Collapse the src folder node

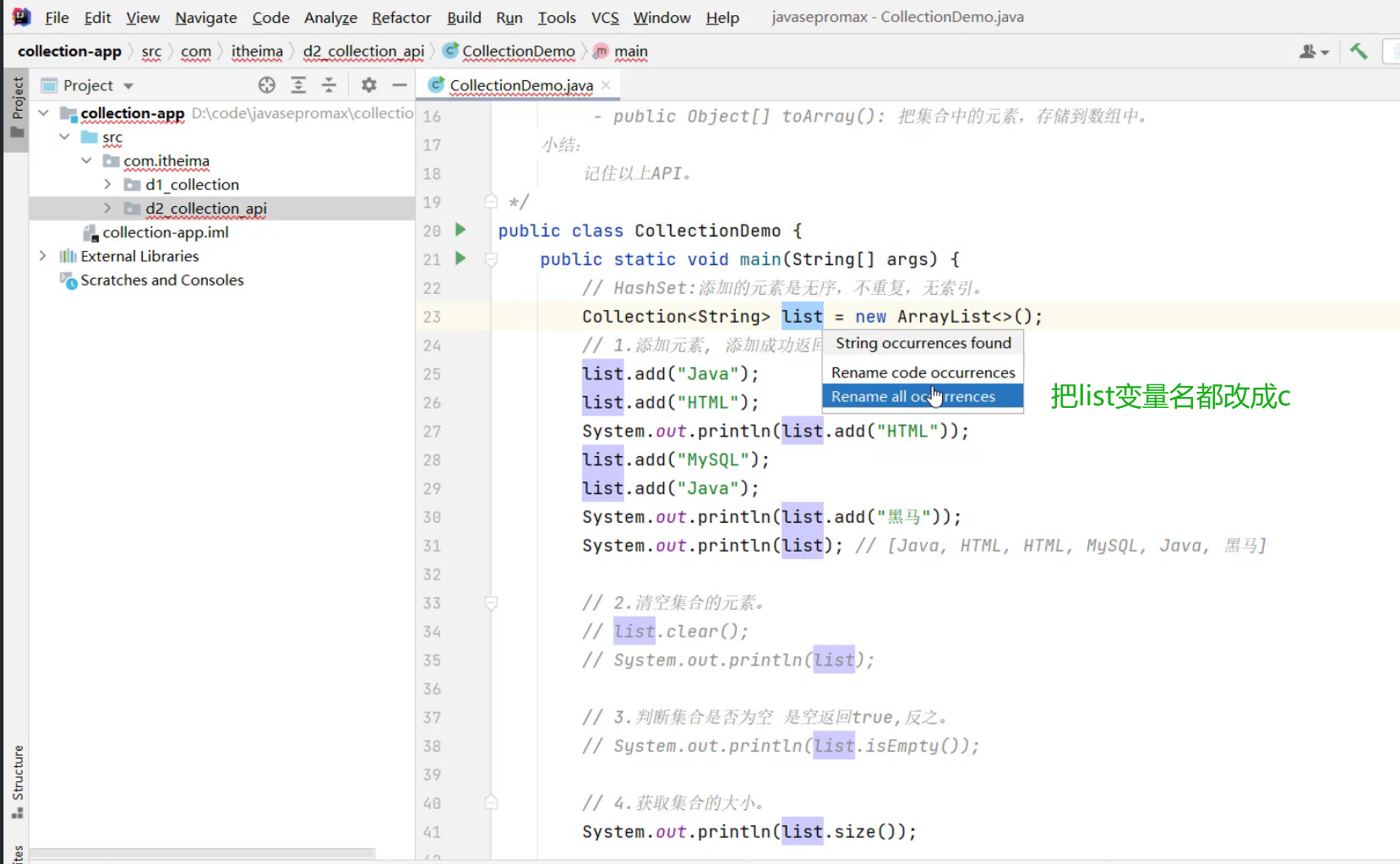[64, 137]
